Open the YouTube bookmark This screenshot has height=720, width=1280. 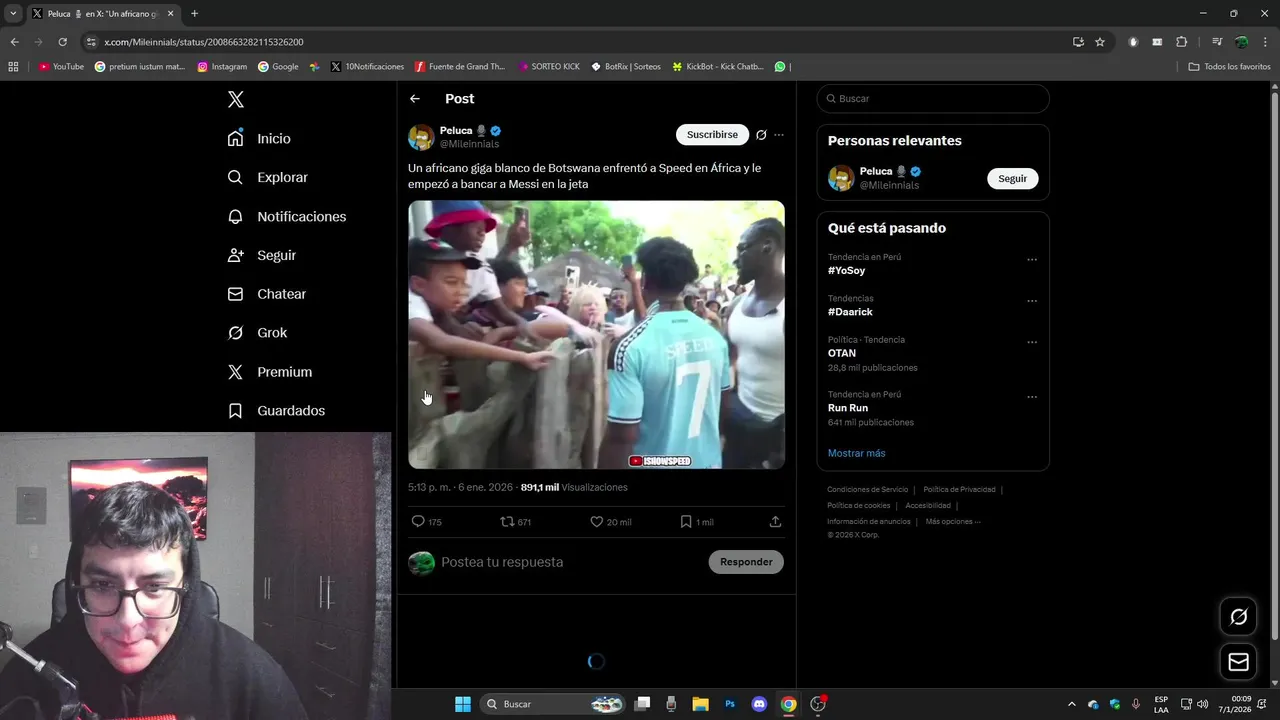click(x=61, y=67)
